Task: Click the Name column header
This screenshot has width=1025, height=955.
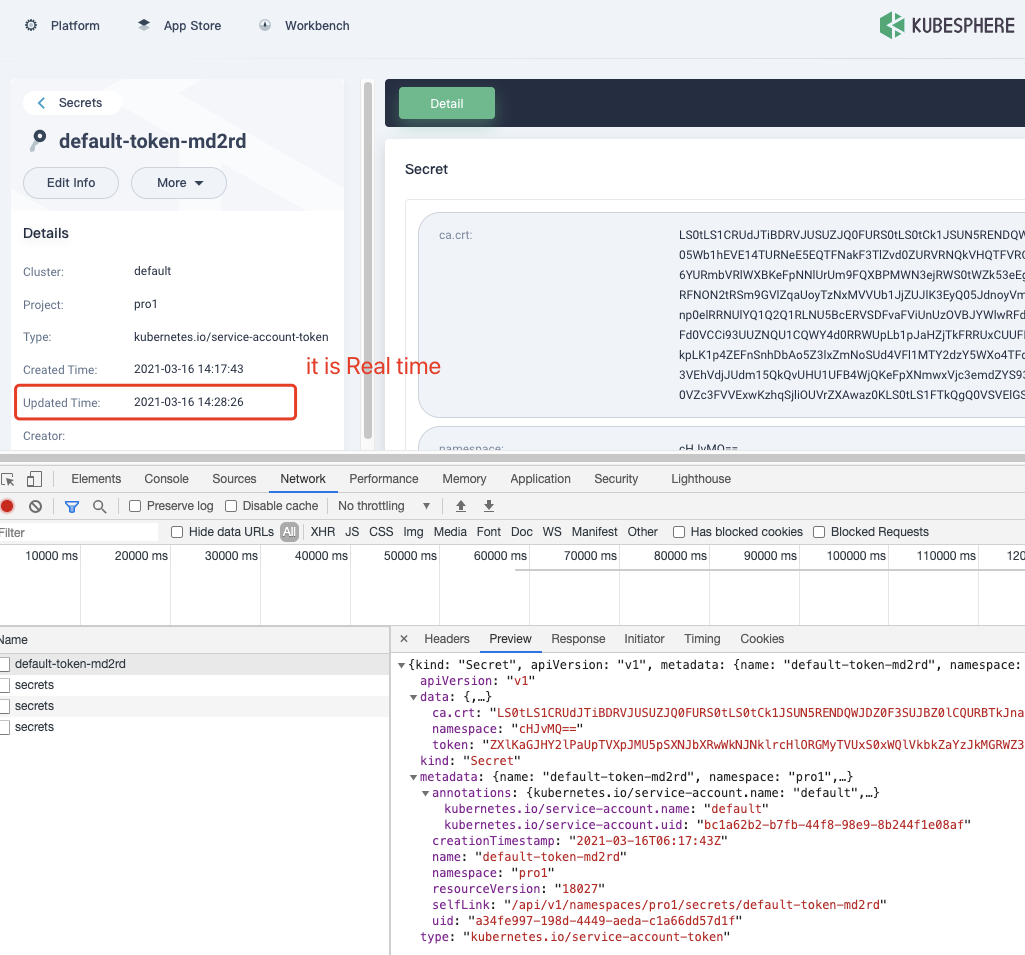Action: 195,640
